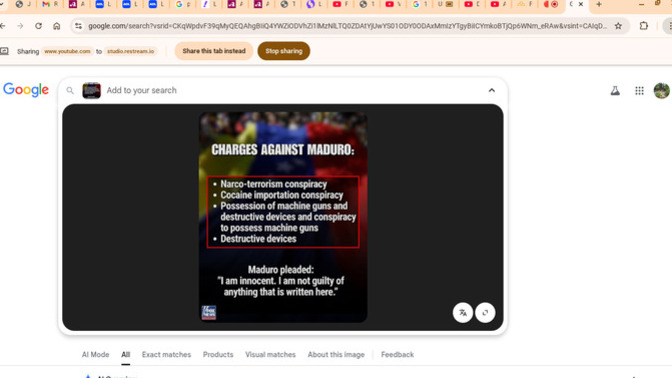Open the Extensions puzzle icon
The height and width of the screenshot is (378, 672).
pos(644,26)
